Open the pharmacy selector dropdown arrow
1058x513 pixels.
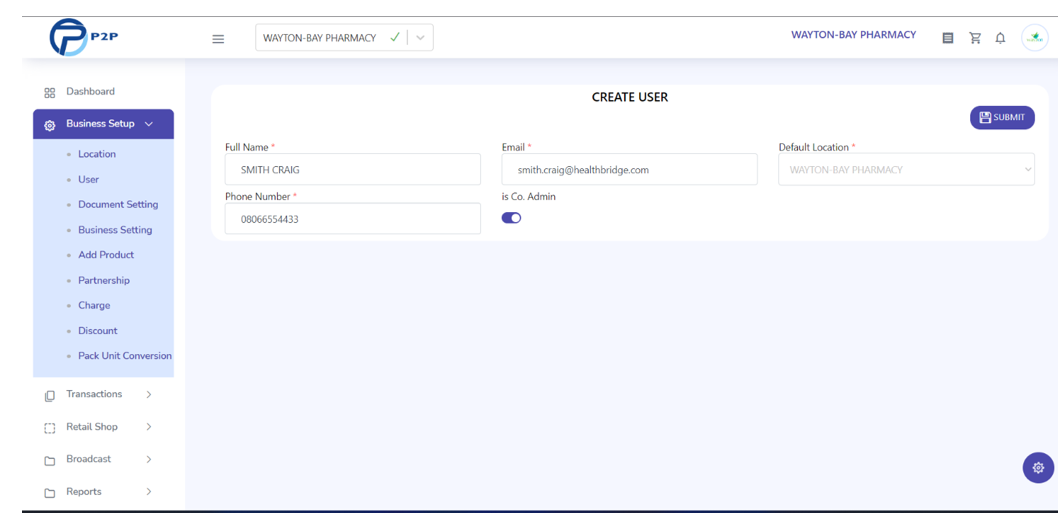(420, 38)
